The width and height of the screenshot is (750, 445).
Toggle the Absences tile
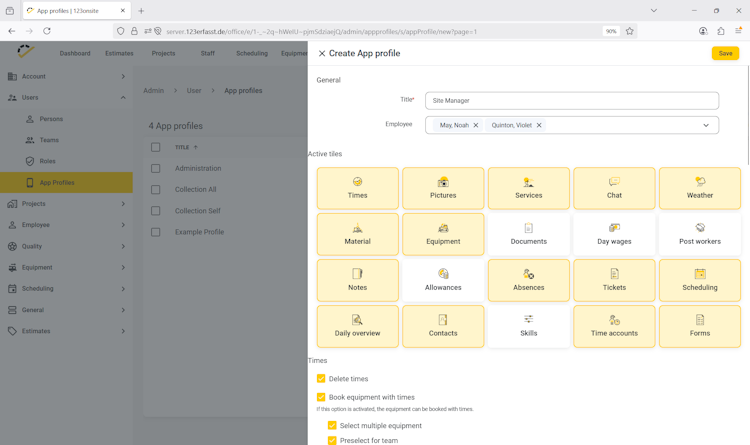pos(529,280)
